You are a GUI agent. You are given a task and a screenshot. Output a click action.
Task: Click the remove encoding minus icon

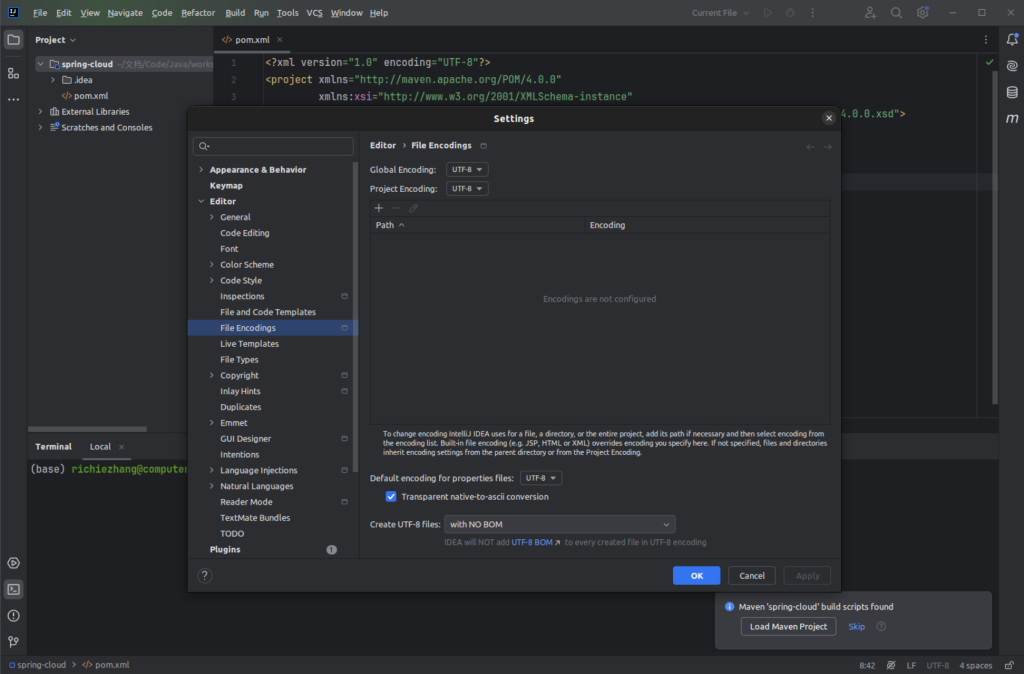coord(396,208)
